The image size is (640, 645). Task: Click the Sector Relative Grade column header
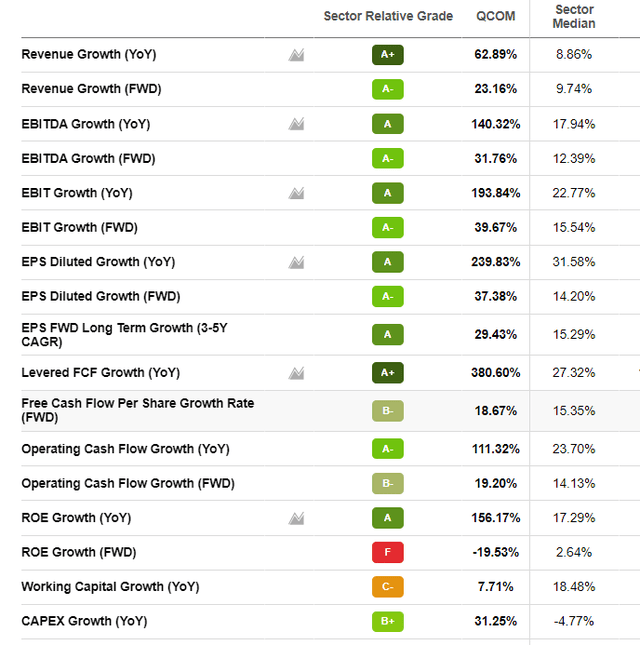[x=388, y=16]
